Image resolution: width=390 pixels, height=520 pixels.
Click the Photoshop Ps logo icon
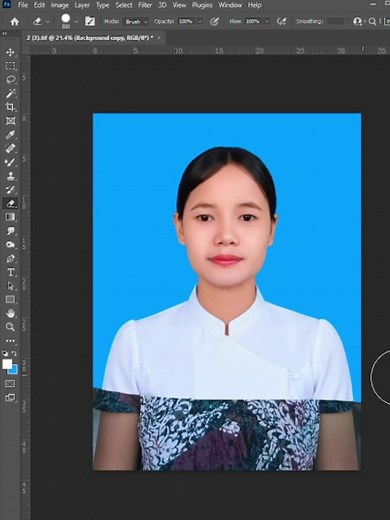click(x=7, y=4)
